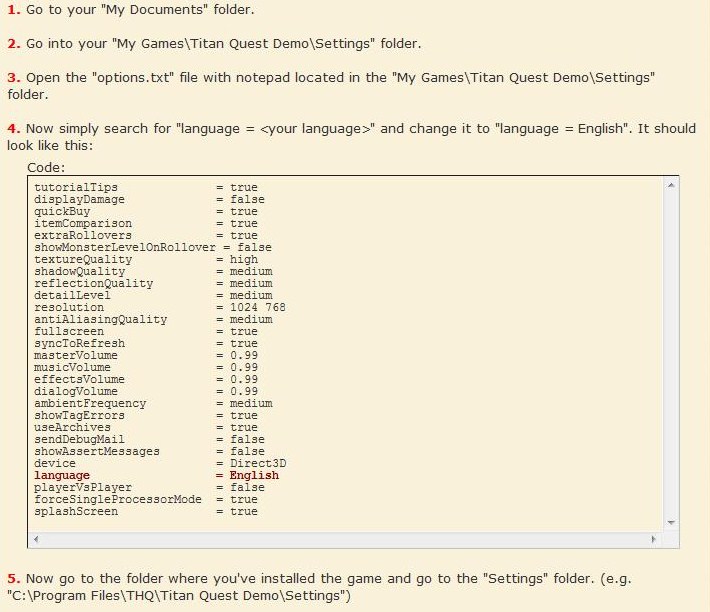Click the 'showAssertMessages' setting line
The height and width of the screenshot is (612, 710).
click(x=149, y=451)
